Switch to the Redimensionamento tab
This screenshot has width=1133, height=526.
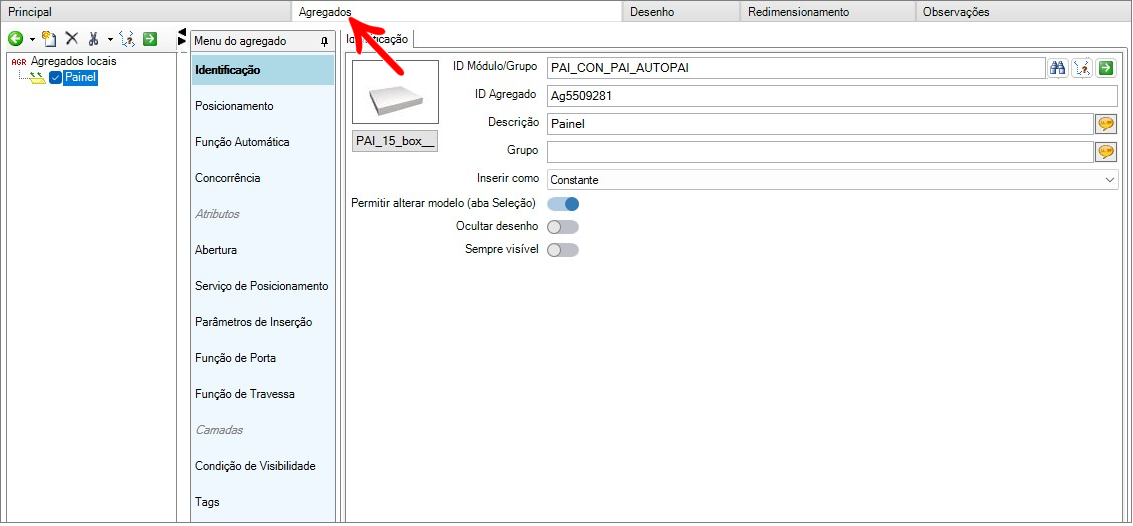pyautogui.click(x=827, y=12)
